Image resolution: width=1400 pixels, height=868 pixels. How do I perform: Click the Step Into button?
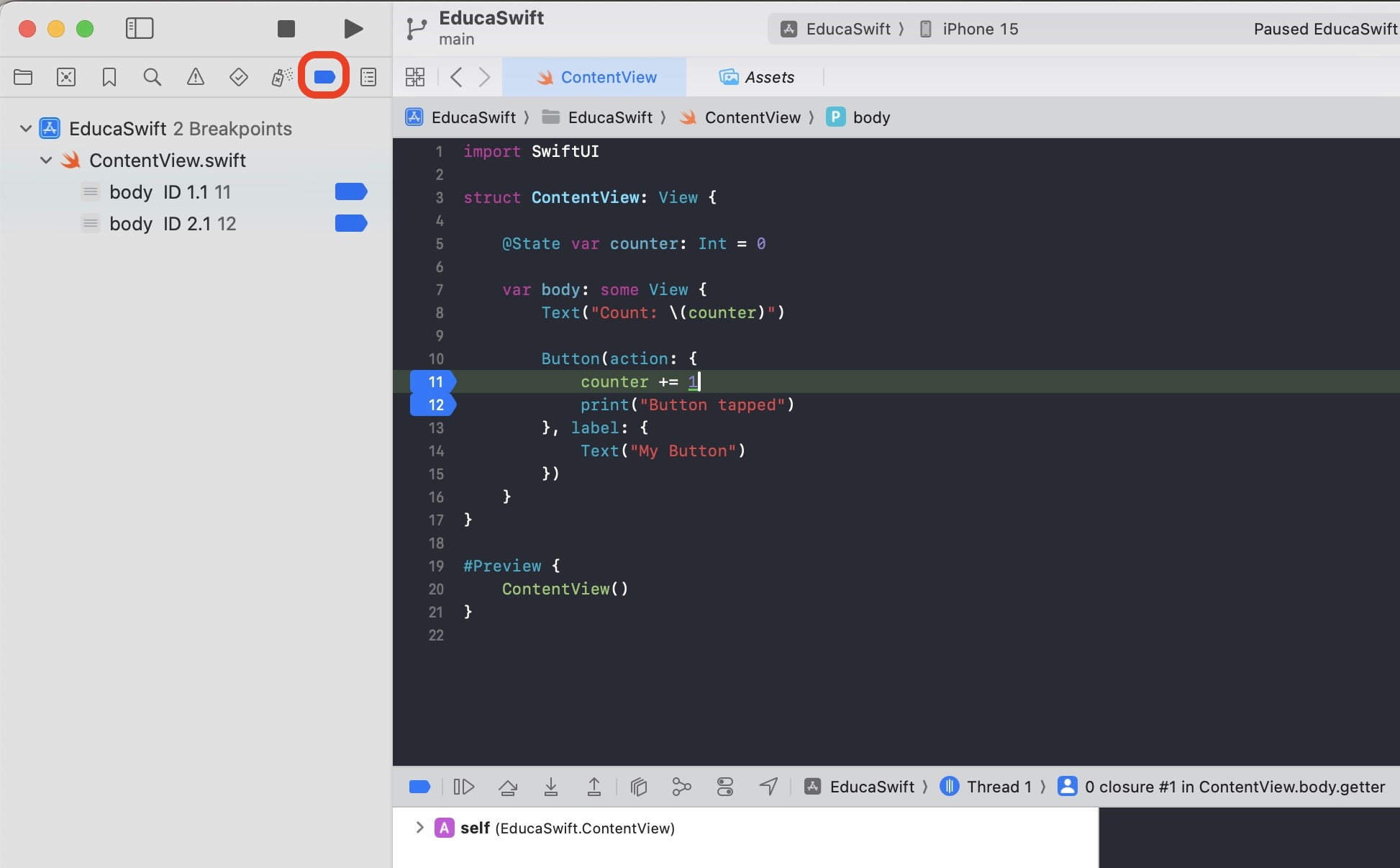click(x=551, y=787)
